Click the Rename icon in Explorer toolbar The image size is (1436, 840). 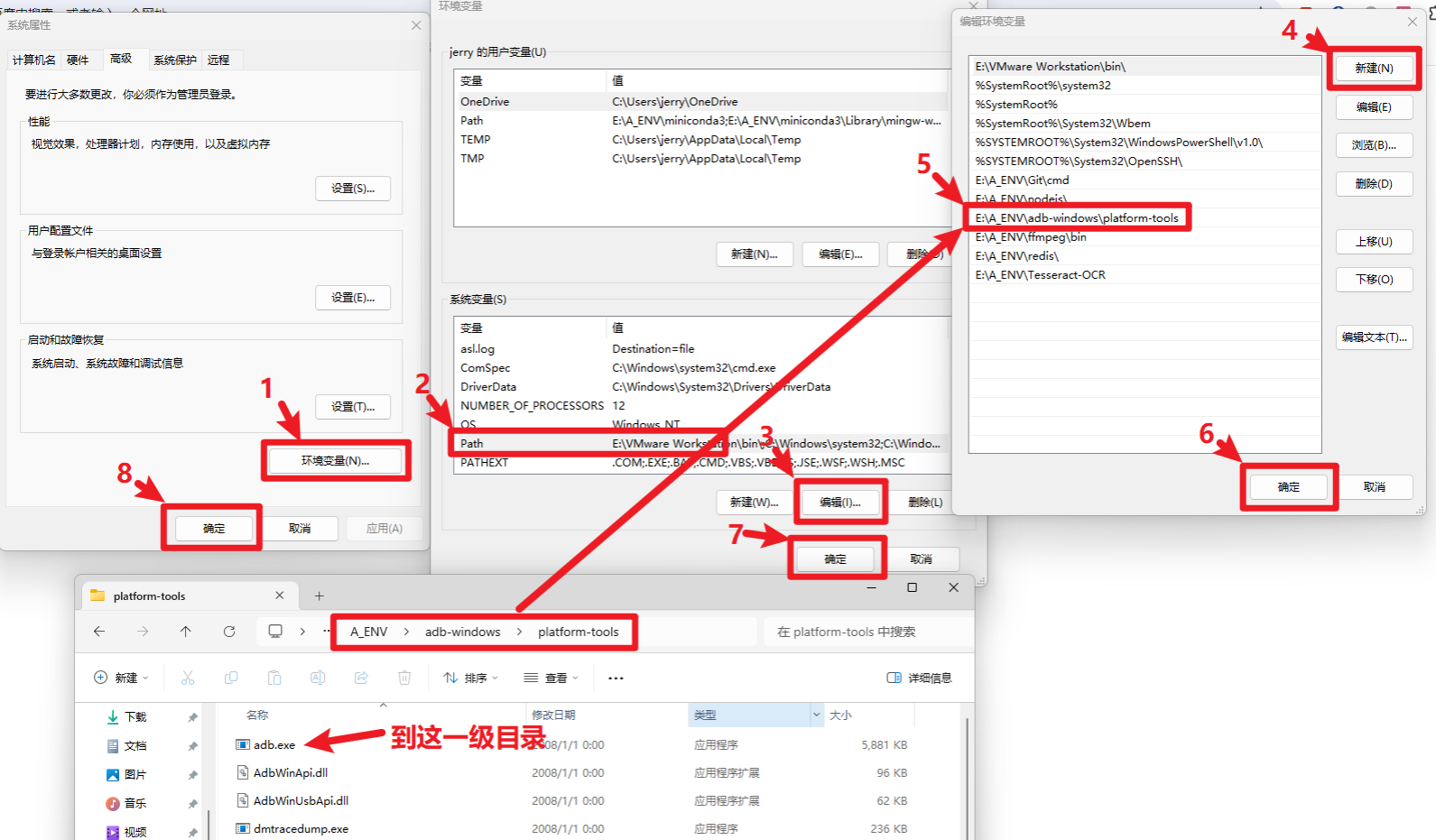click(x=318, y=678)
